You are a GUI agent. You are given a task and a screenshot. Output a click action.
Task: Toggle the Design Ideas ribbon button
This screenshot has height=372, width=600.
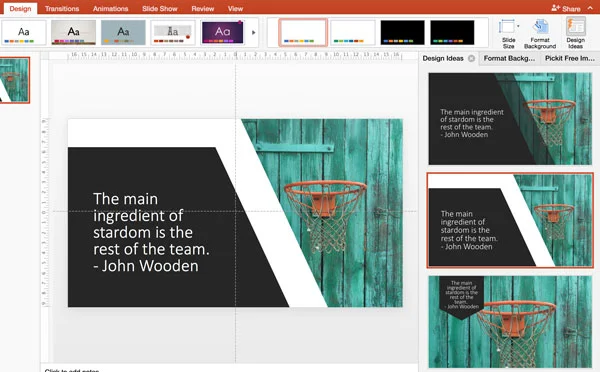point(575,33)
